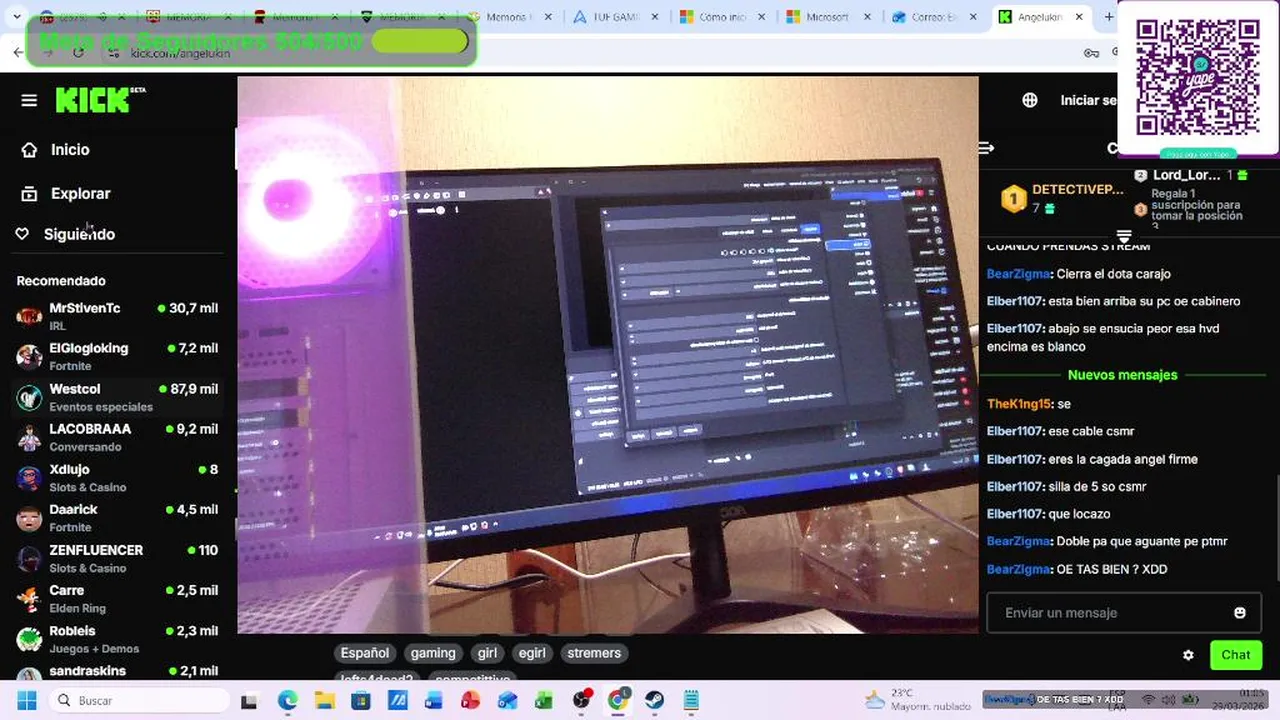Open Excel from the taskbar
The width and height of the screenshot is (1280, 720).
tap(544, 701)
